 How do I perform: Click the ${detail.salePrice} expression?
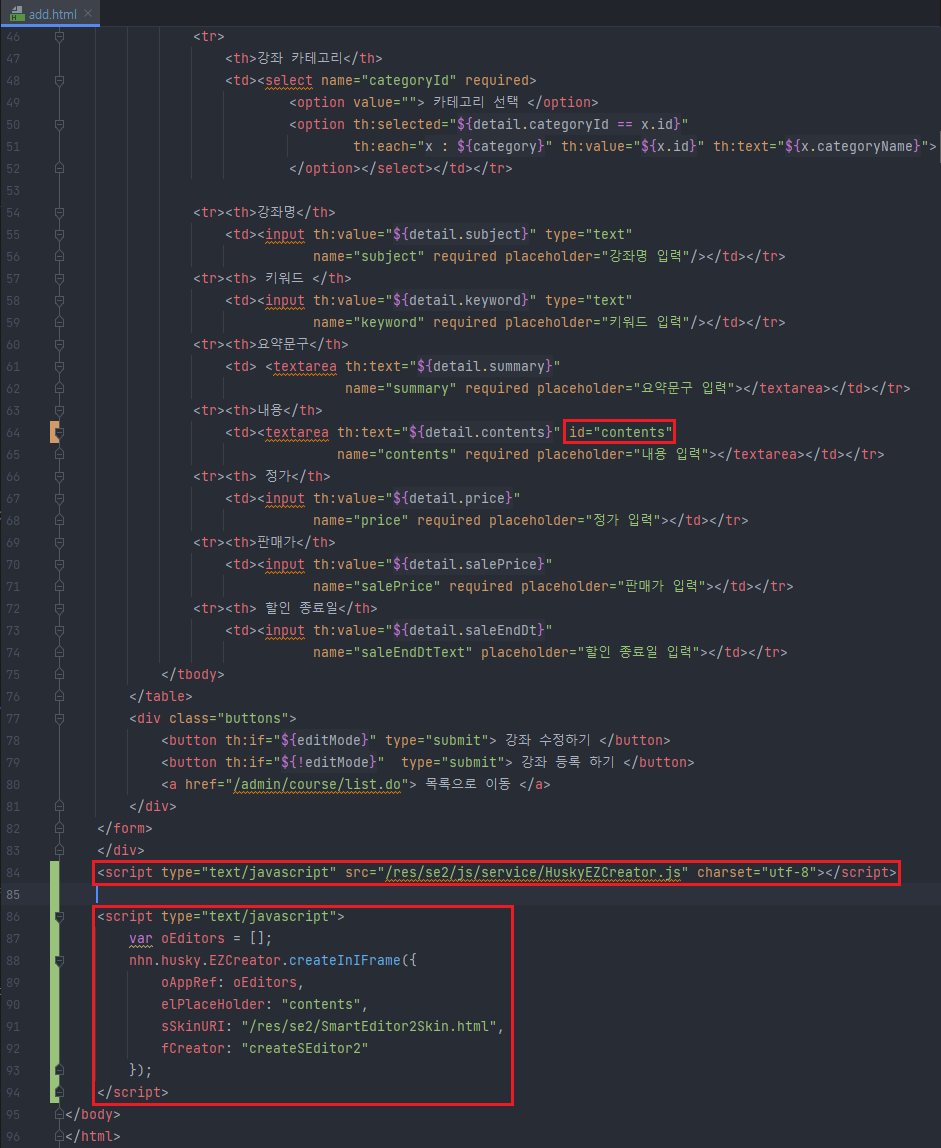tap(468, 564)
